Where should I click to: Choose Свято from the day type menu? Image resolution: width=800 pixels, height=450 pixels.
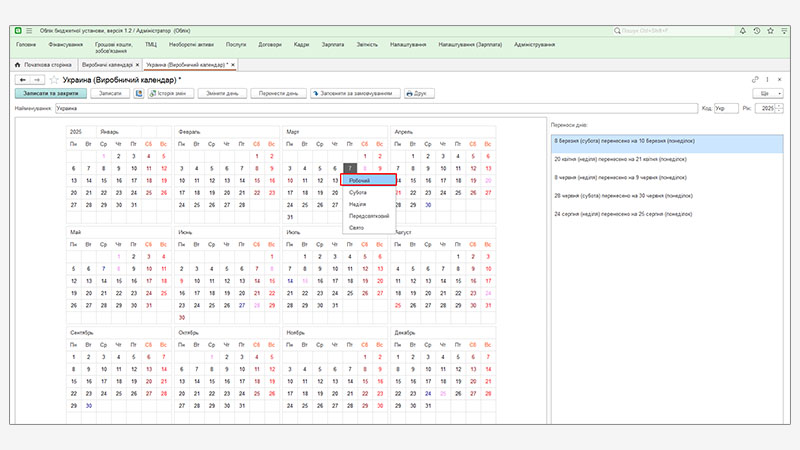[357, 227]
